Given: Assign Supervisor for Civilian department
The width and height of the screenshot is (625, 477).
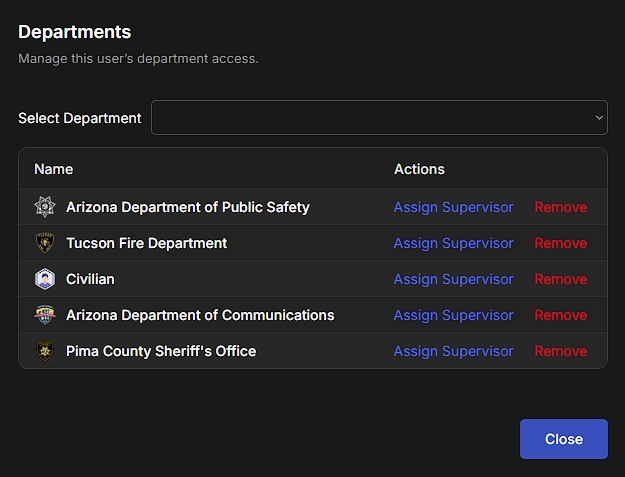Looking at the screenshot, I should click(x=453, y=279).
